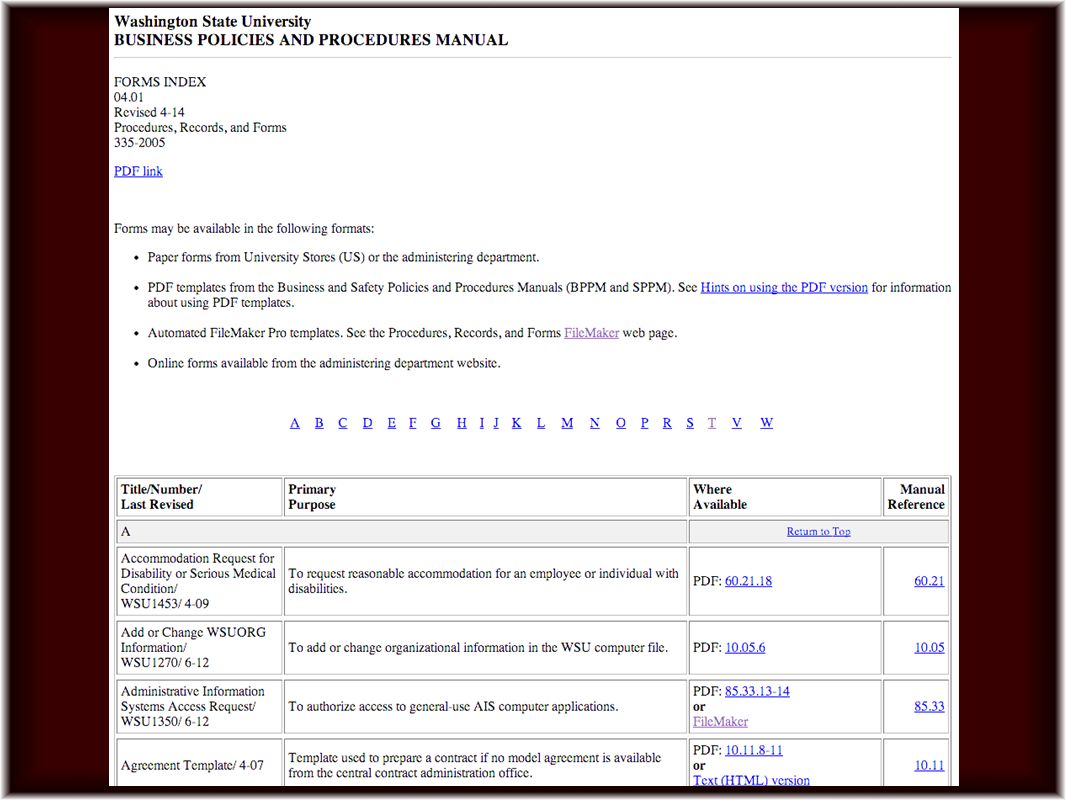1066x800 pixels.
Task: Jump to letter M in the index
Action: (567, 423)
